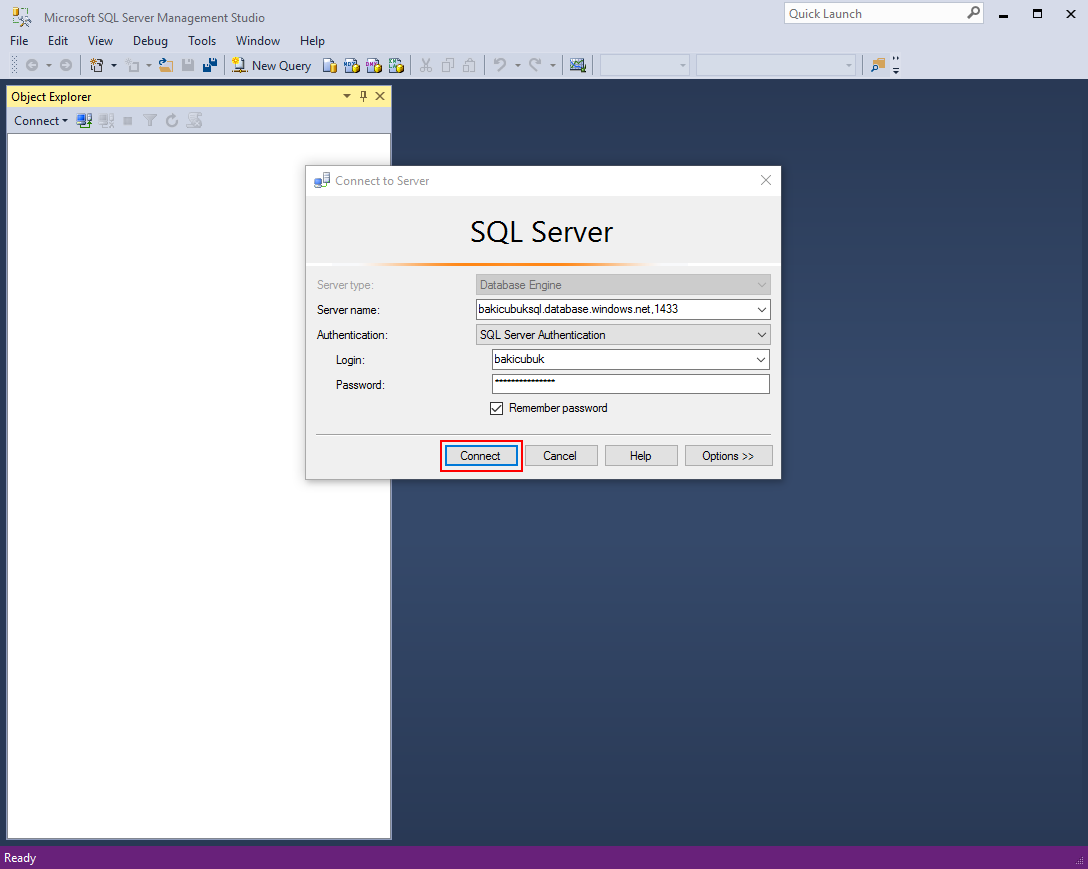The height and width of the screenshot is (869, 1088).
Task: Click the Navigate Backward toolbar arrow
Action: point(31,65)
